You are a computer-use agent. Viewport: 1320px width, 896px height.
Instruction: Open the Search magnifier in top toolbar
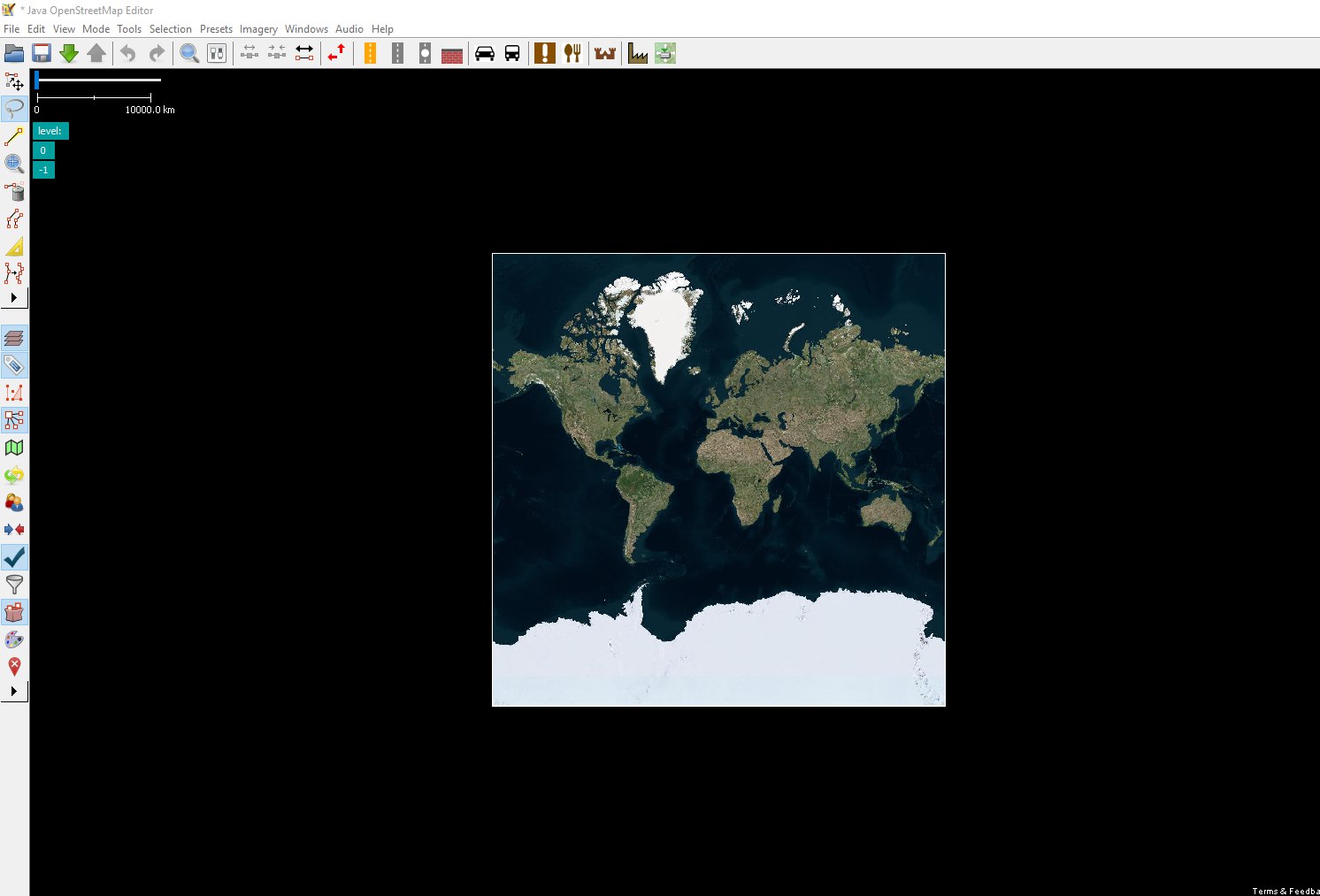pos(189,54)
